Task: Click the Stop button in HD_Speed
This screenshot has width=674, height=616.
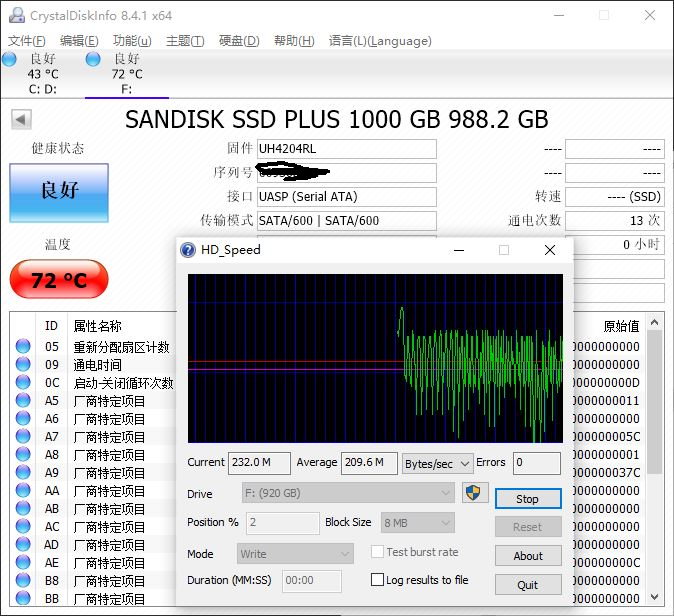Action: 528,499
